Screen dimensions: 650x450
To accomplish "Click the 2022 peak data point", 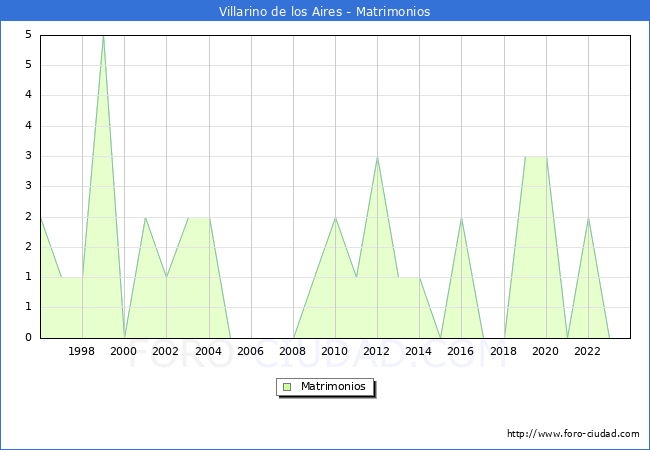I will pyautogui.click(x=588, y=218).
